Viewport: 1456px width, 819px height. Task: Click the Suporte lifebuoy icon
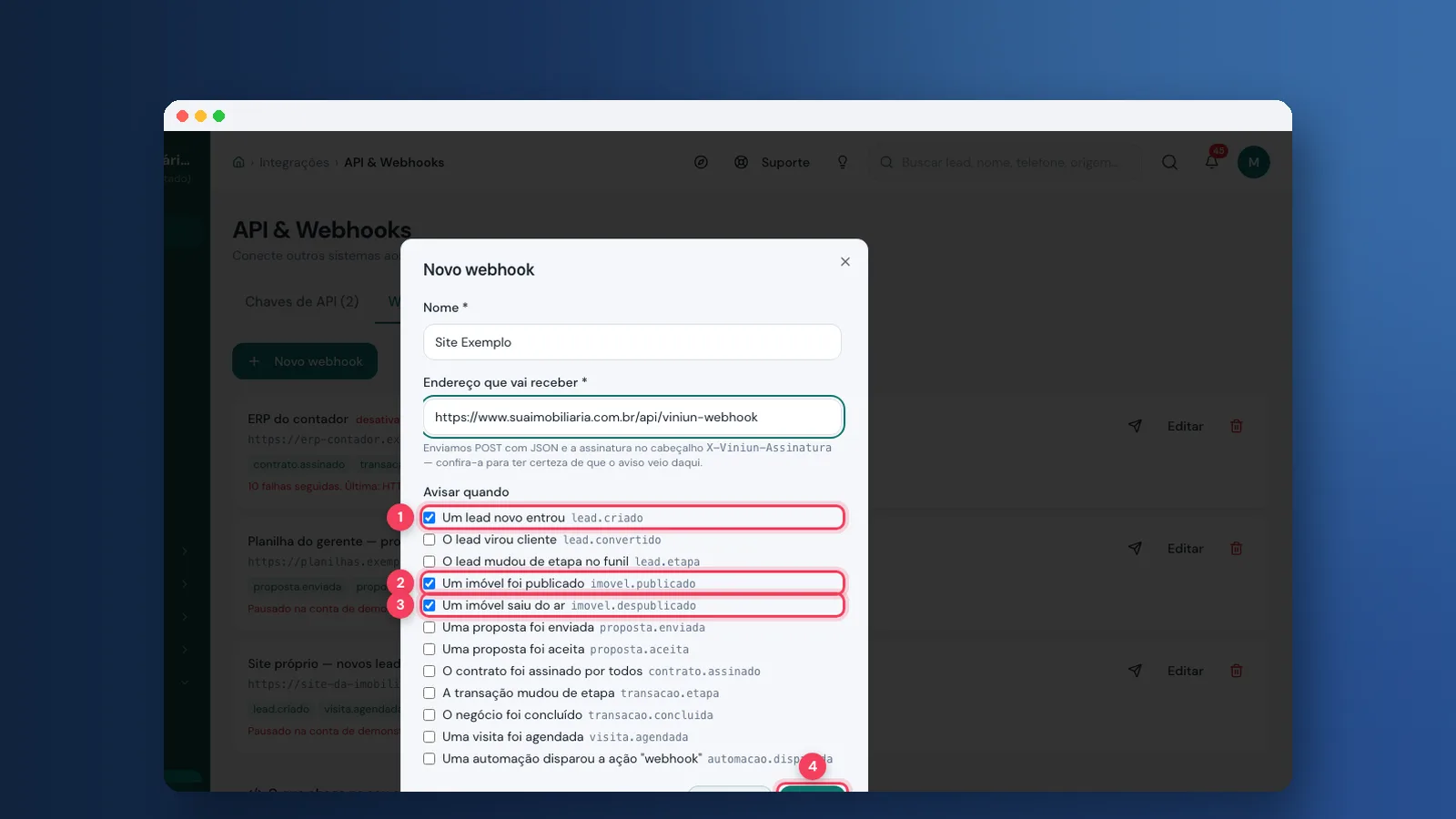pyautogui.click(x=742, y=162)
